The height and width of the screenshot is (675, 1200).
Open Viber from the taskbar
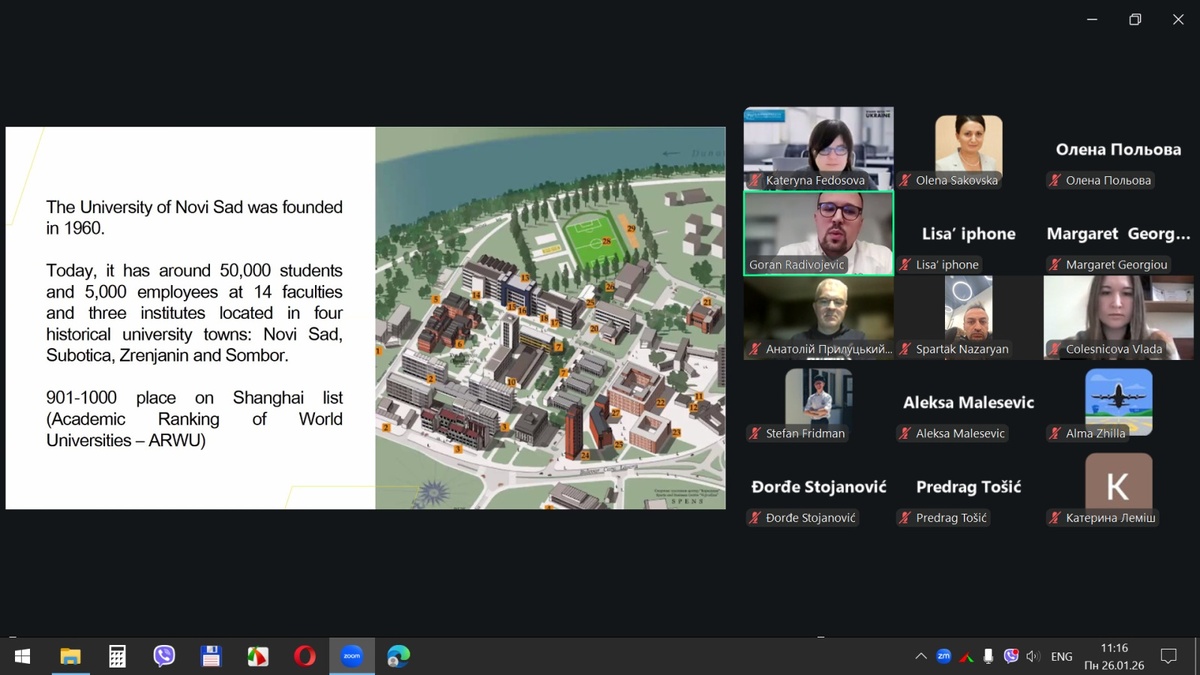coord(164,656)
